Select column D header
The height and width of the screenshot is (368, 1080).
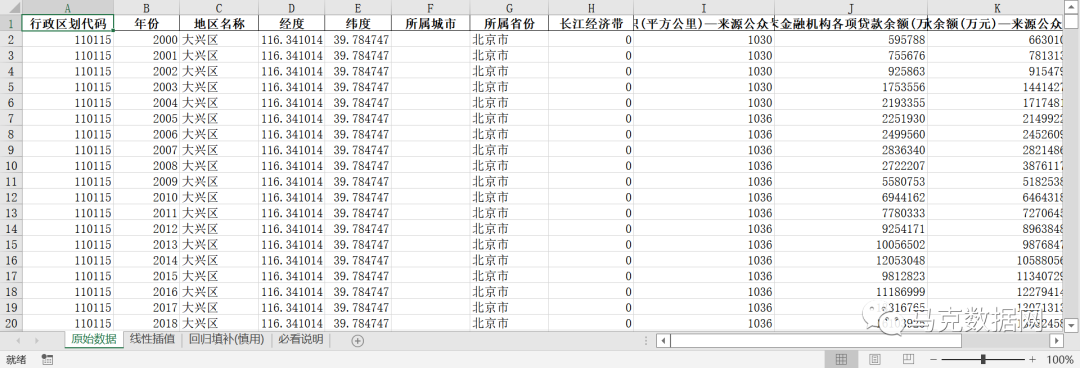point(291,8)
